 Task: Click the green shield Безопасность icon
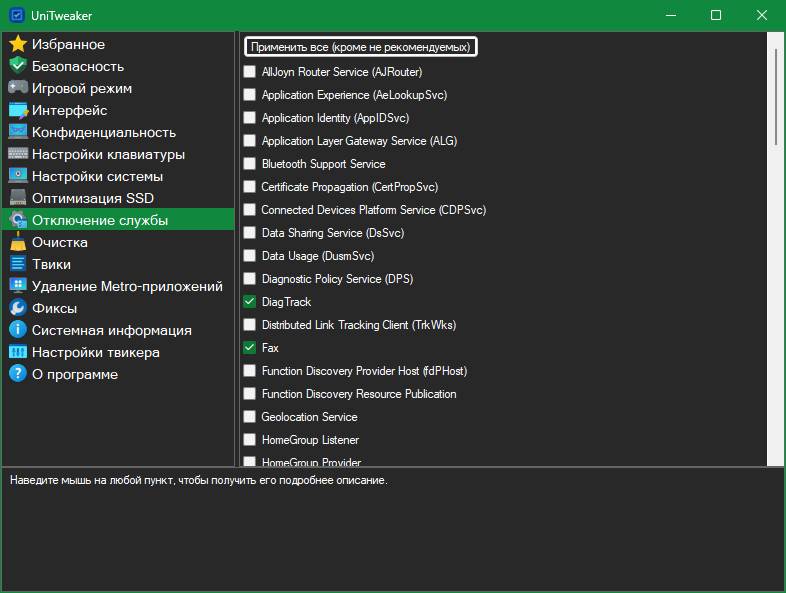pos(17,66)
